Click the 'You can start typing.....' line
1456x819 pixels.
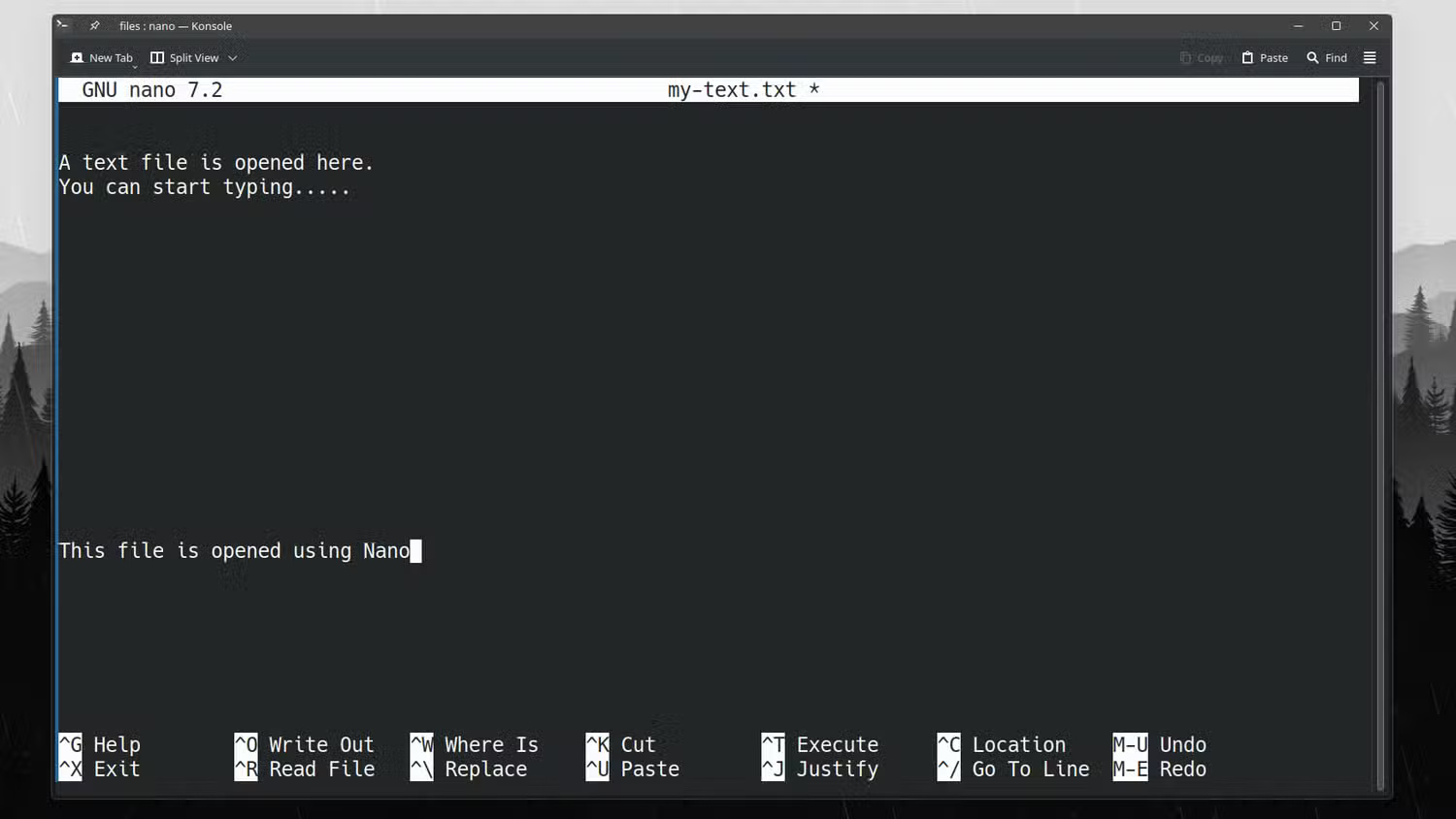click(204, 187)
